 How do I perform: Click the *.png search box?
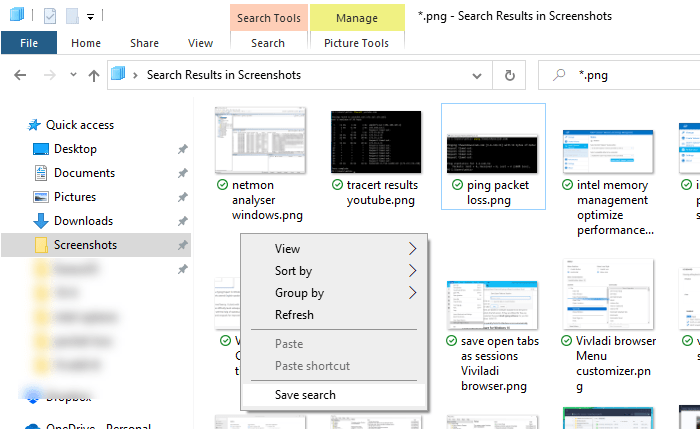click(x=619, y=75)
